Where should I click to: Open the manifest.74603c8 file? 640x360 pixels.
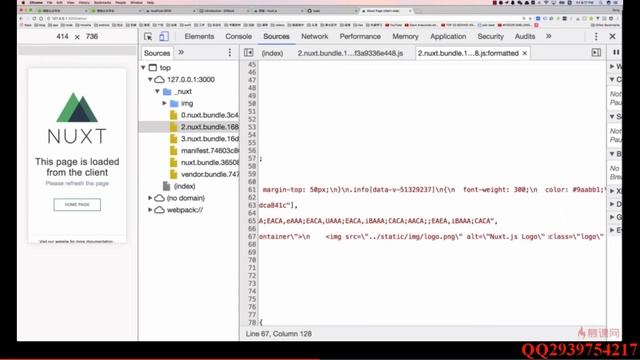204,151
